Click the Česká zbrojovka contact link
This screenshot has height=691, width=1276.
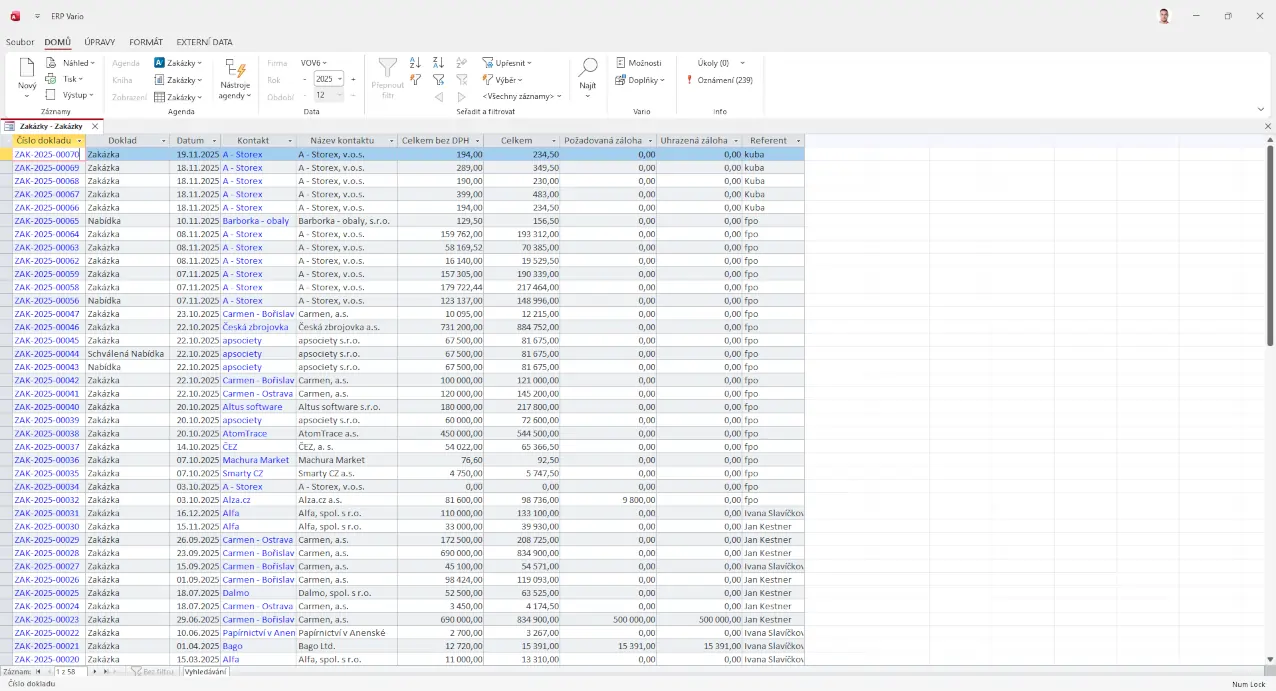(x=255, y=327)
